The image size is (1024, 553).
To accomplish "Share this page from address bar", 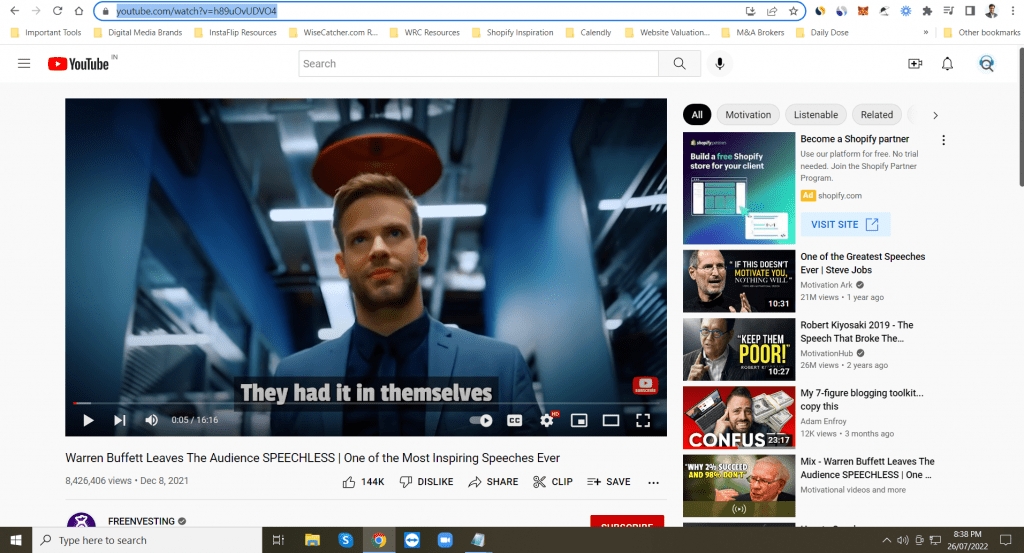I will [772, 11].
